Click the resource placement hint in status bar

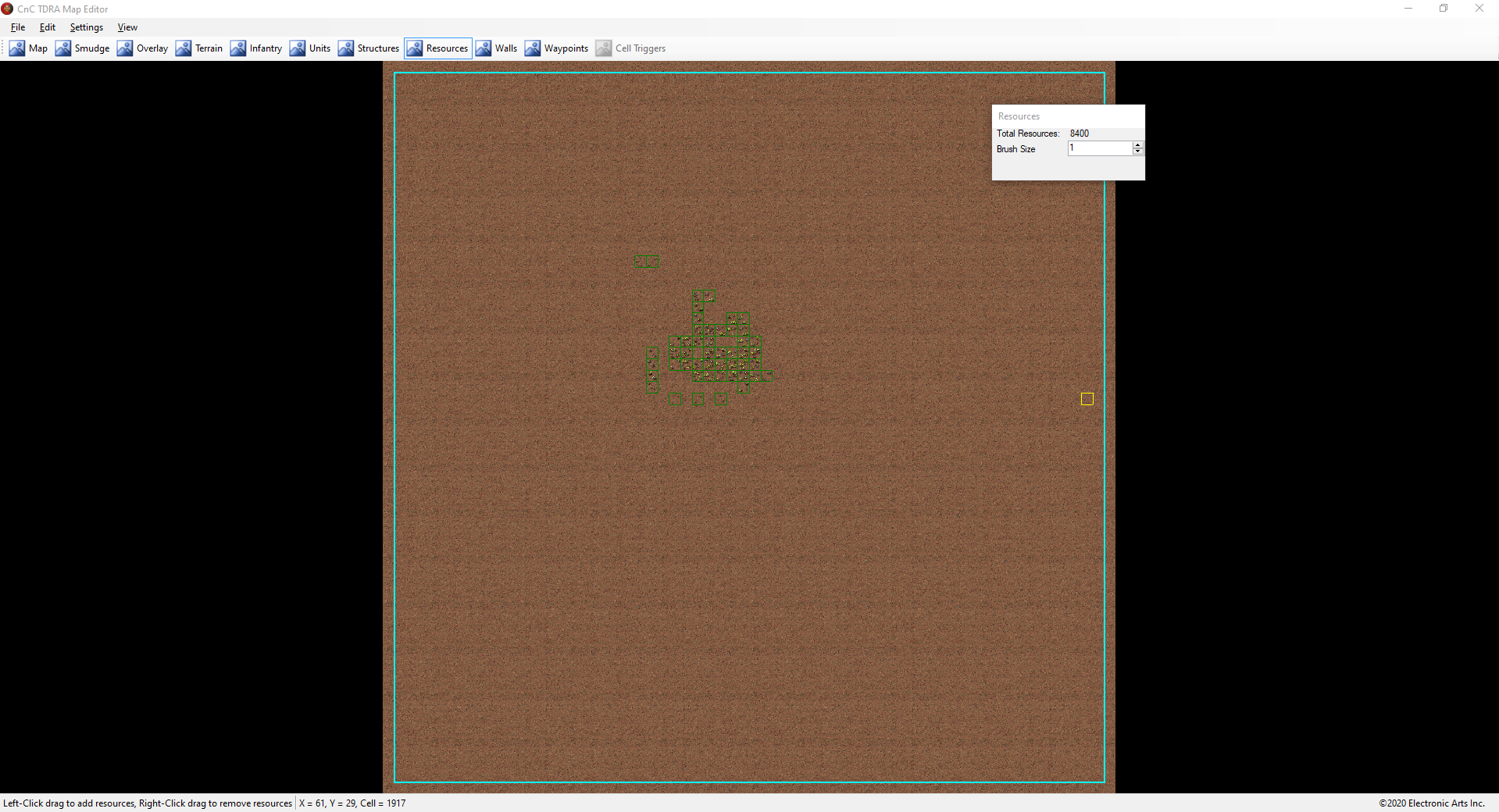point(148,803)
